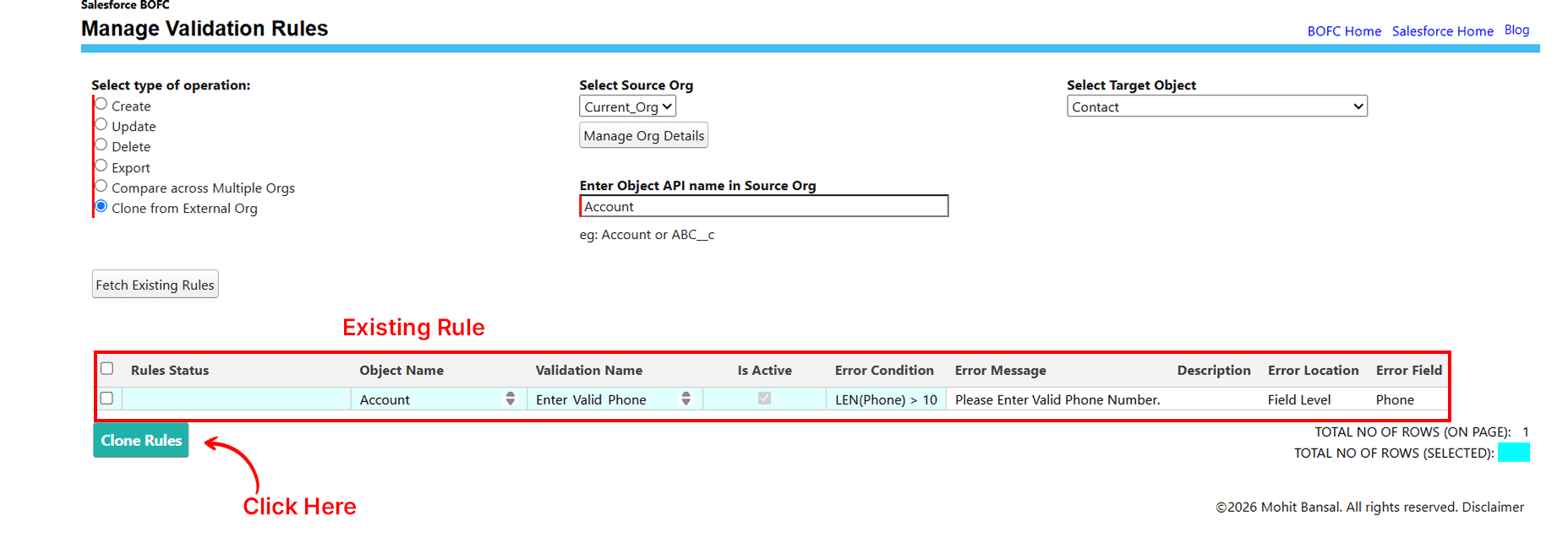This screenshot has width=1568, height=549.
Task: Select the Update operation radio button
Action: point(101,124)
